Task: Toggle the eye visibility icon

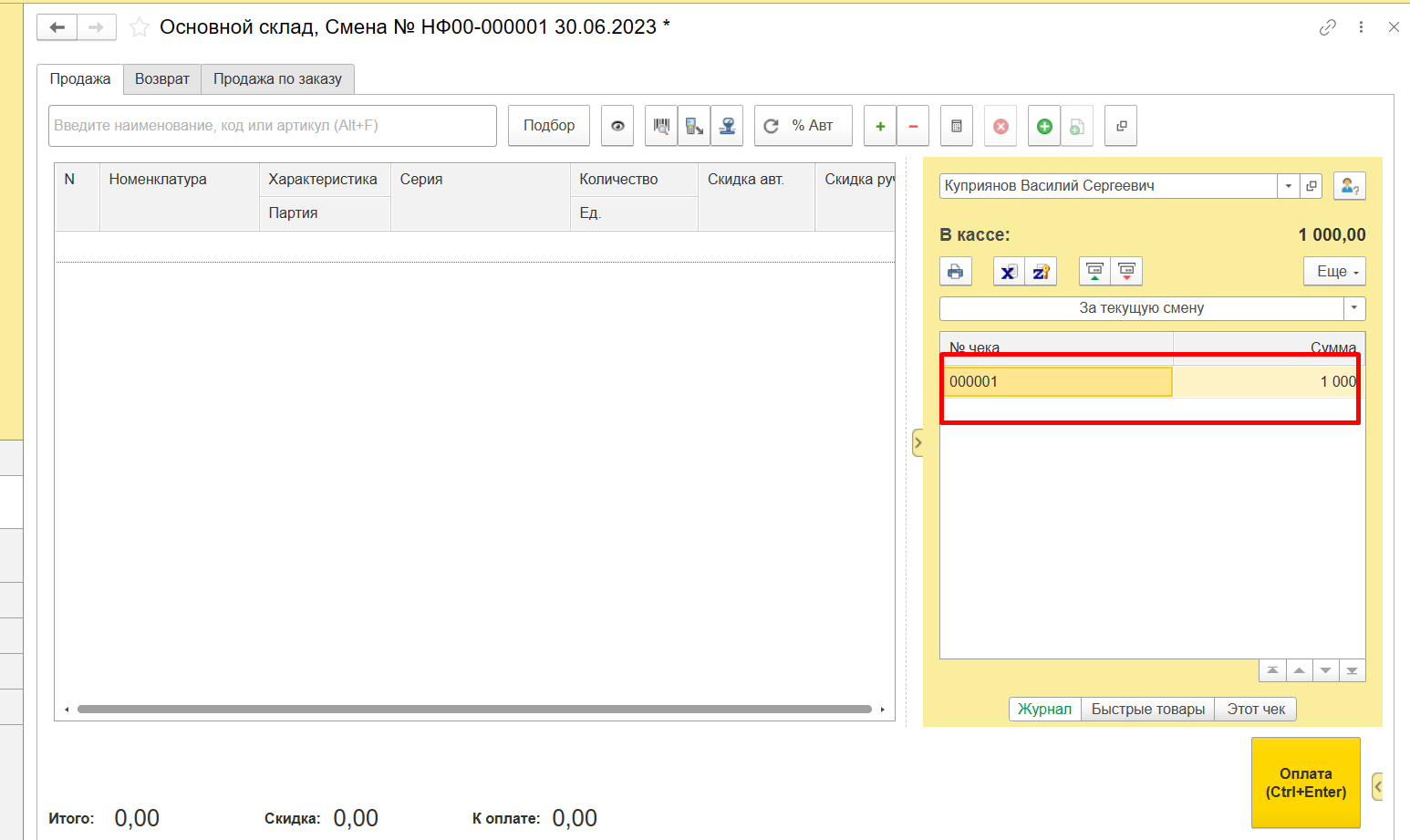Action: click(x=617, y=126)
